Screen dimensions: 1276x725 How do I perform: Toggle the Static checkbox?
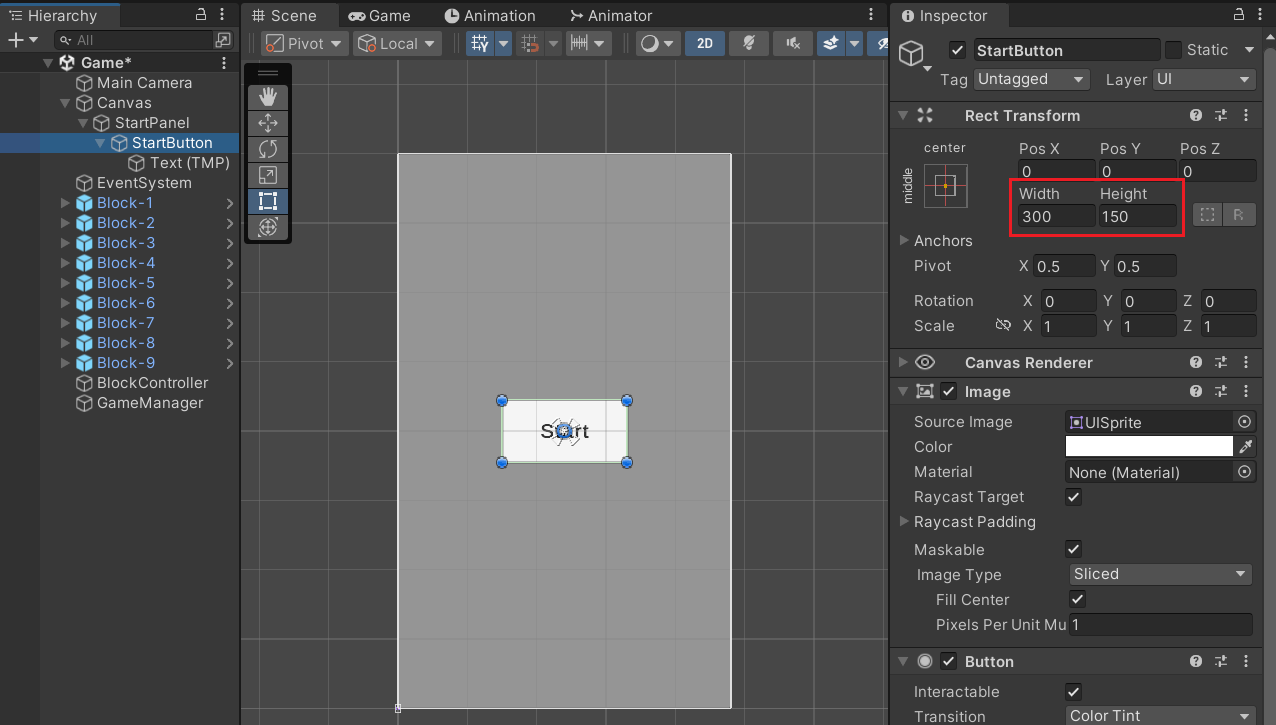pos(1174,50)
